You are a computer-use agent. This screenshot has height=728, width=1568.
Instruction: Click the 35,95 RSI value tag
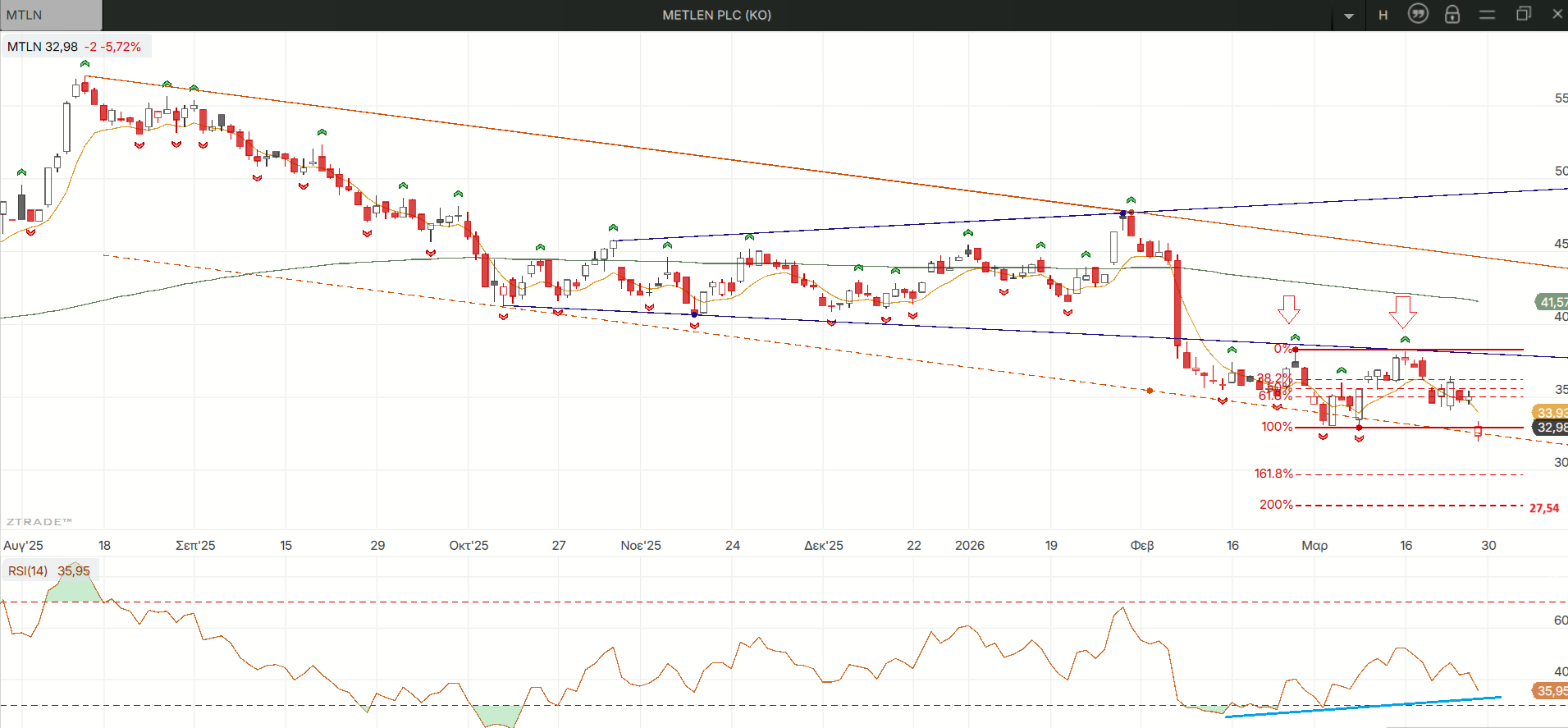(x=1550, y=691)
